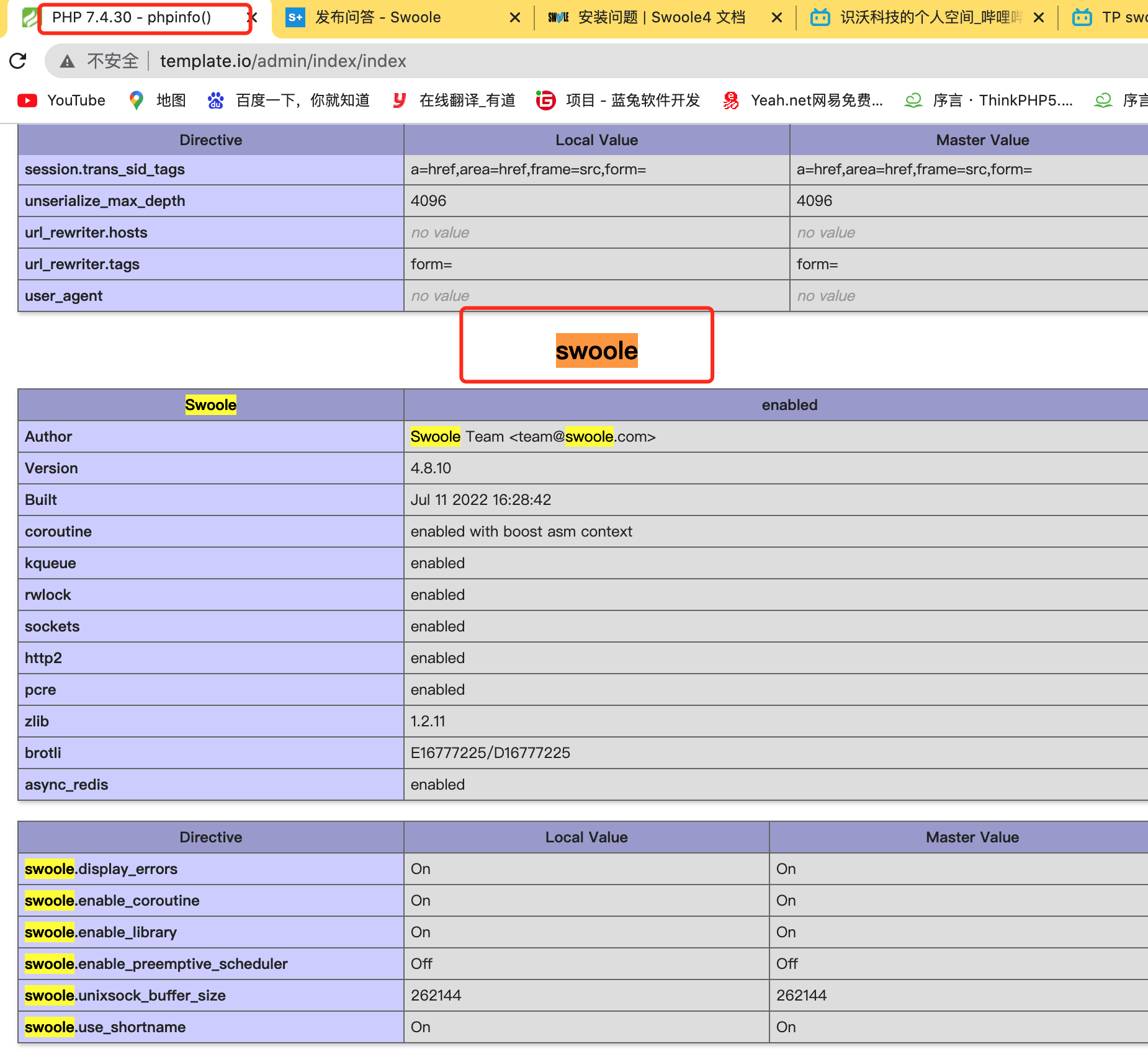
Task: Click the address bar URL template.io/admin/index/index
Action: (283, 61)
